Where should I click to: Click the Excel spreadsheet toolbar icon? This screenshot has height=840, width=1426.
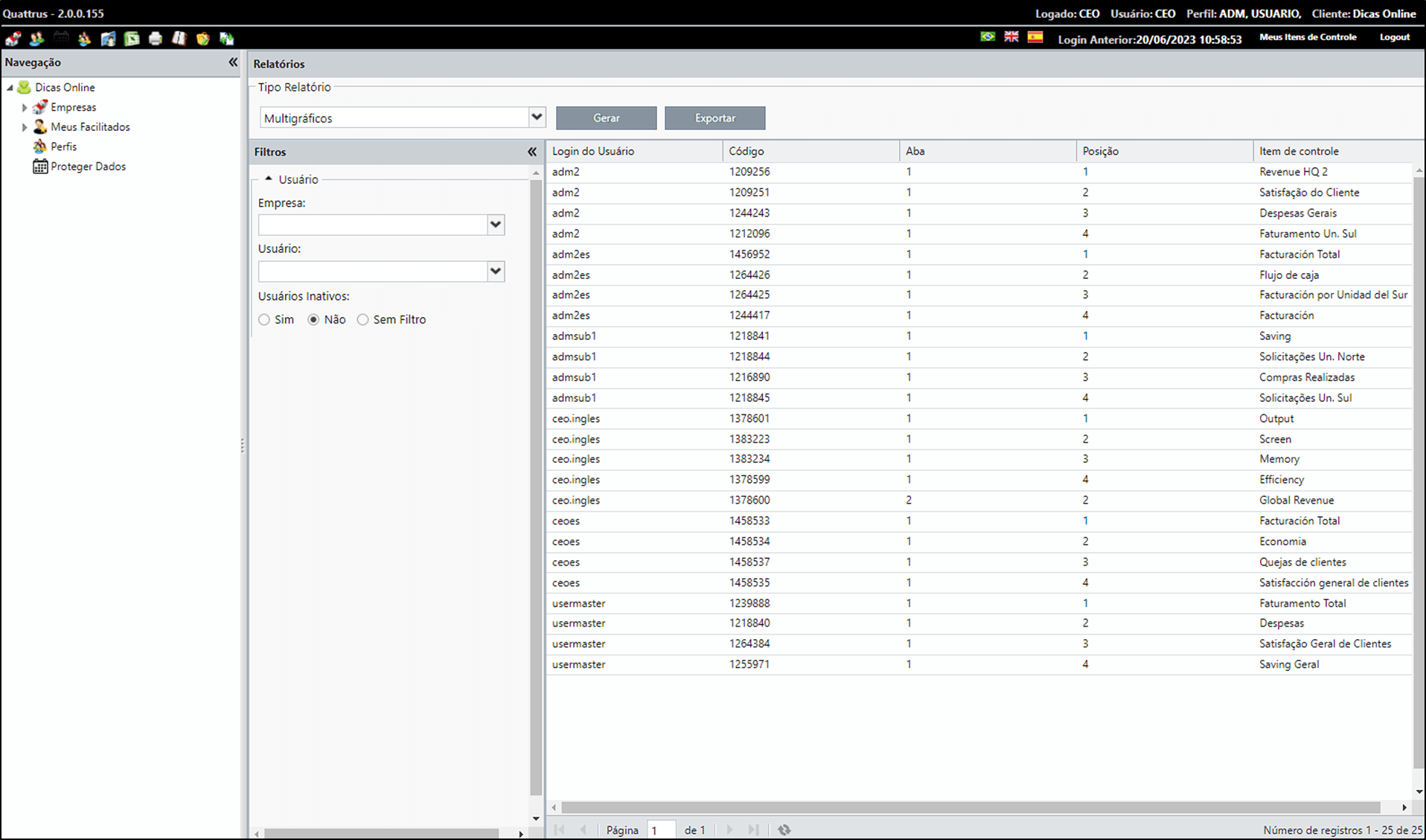pyautogui.click(x=132, y=38)
